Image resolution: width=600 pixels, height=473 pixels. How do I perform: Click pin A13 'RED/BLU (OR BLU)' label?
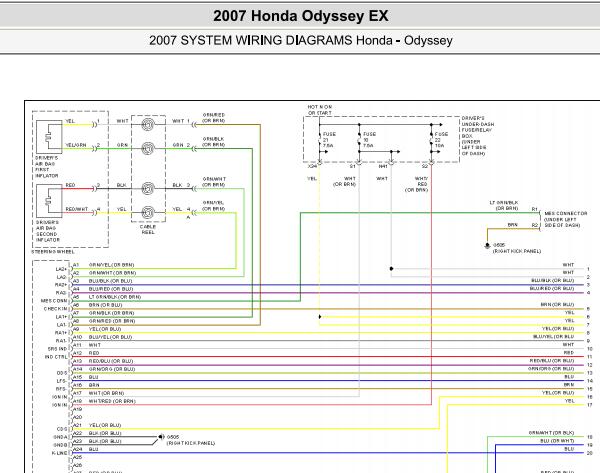(x=111, y=361)
